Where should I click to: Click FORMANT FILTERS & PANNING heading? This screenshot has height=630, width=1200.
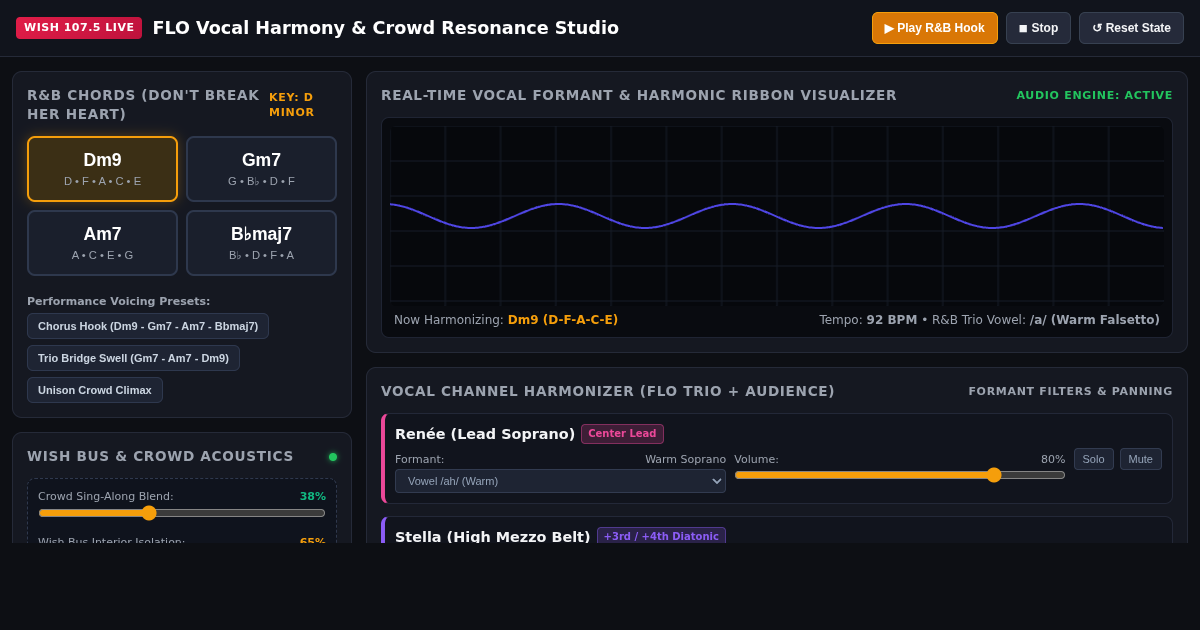click(x=1070, y=392)
